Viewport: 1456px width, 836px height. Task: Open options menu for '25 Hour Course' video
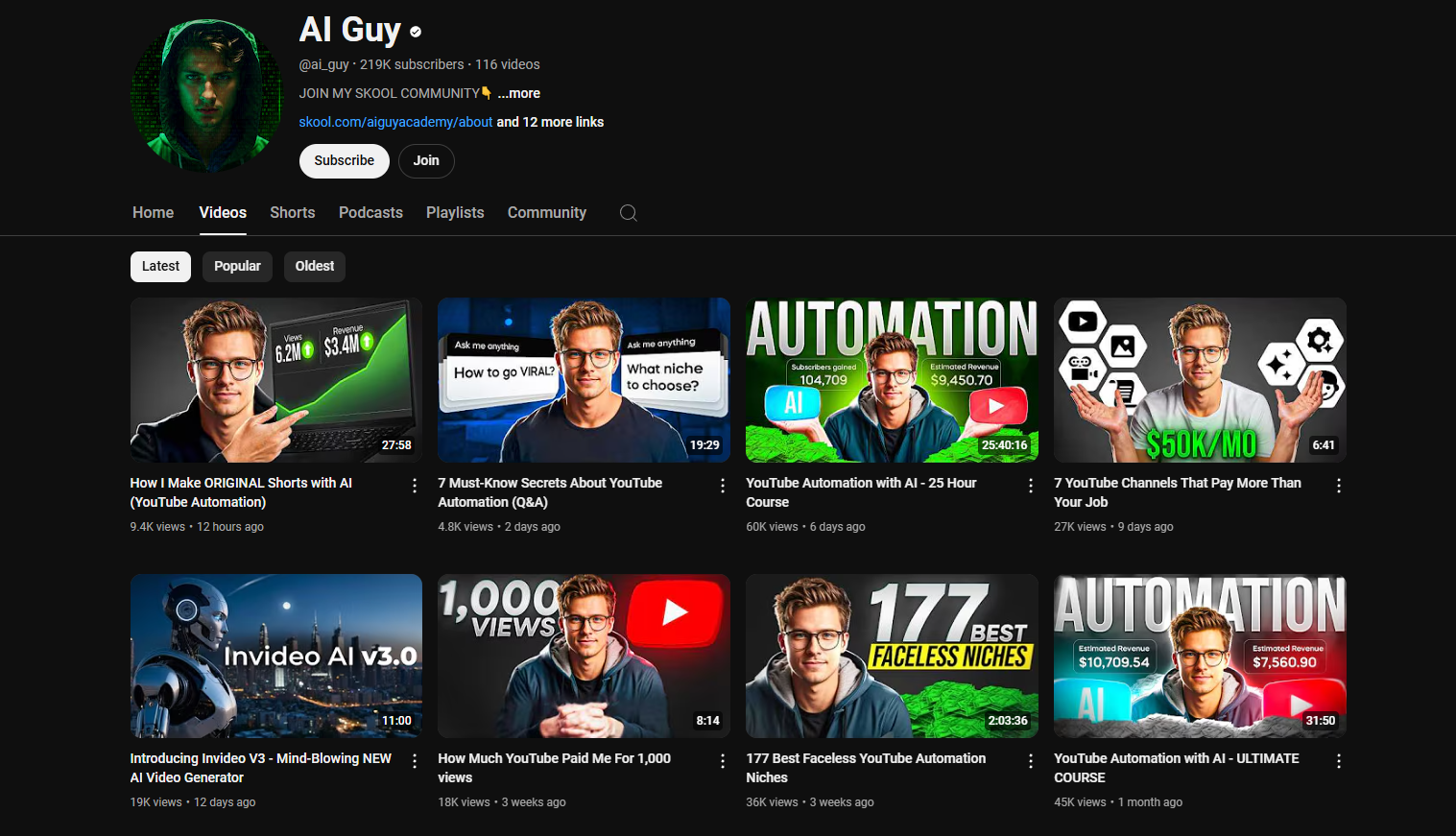[x=1031, y=486]
